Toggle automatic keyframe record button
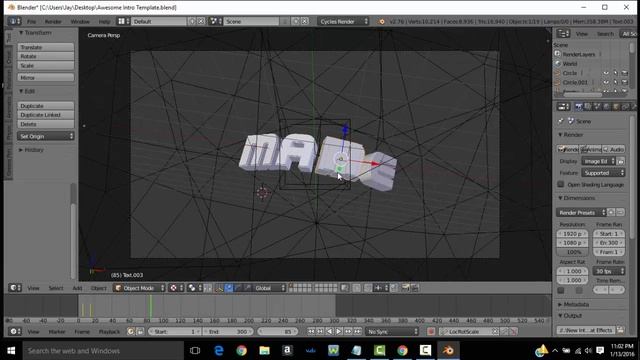640x360 pixels. (431, 331)
